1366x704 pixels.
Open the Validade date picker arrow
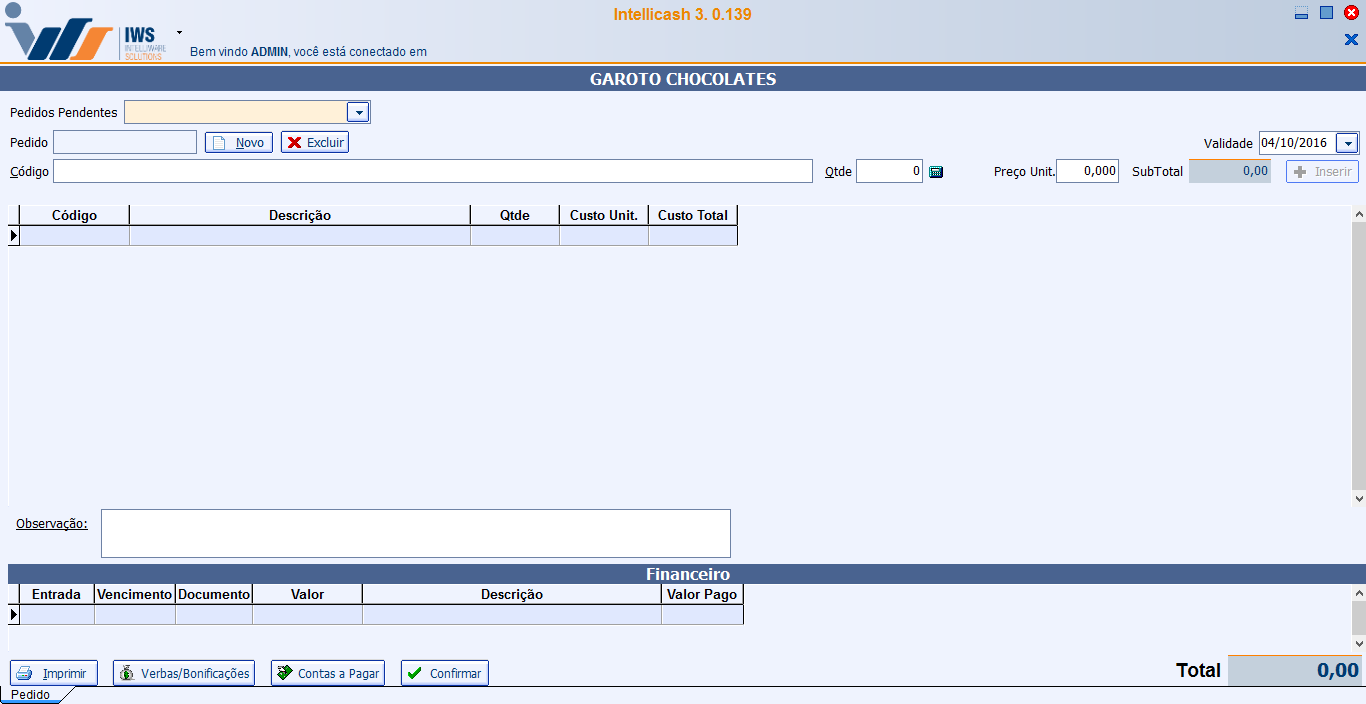(1347, 143)
